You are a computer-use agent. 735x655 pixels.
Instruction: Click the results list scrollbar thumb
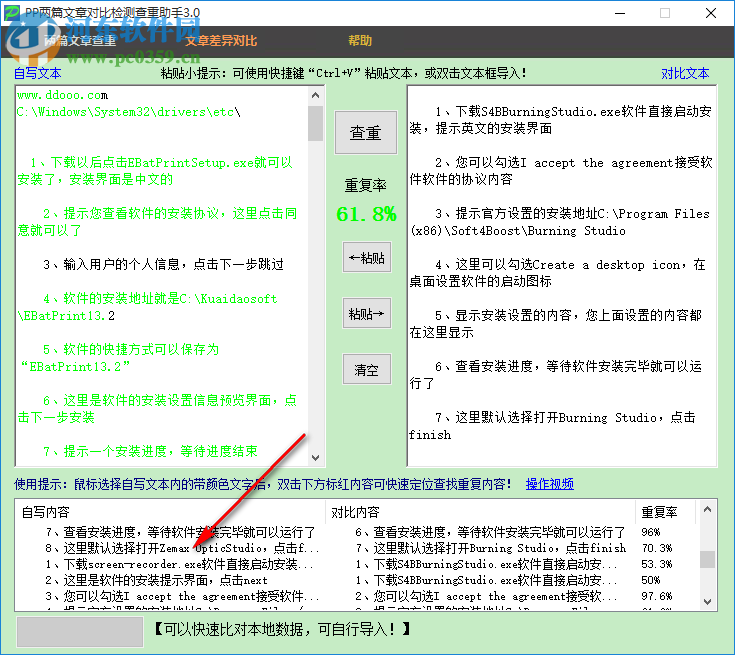point(707,559)
